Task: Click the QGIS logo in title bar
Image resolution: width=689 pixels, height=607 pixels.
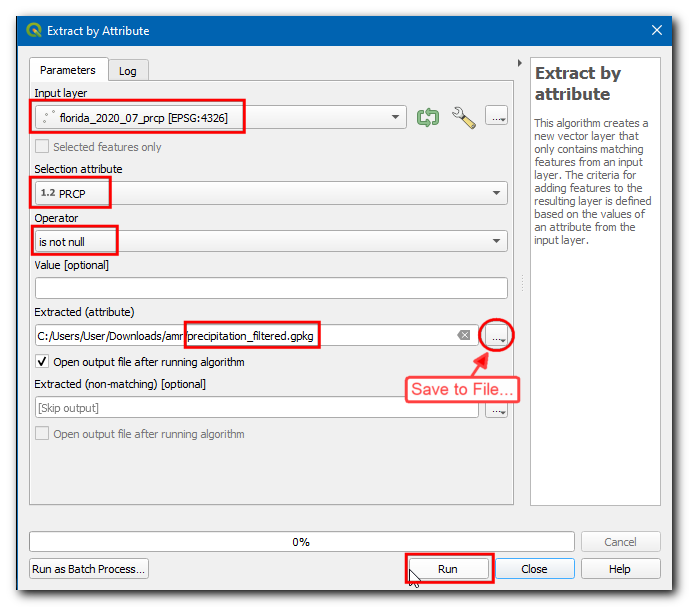Action: coord(34,30)
